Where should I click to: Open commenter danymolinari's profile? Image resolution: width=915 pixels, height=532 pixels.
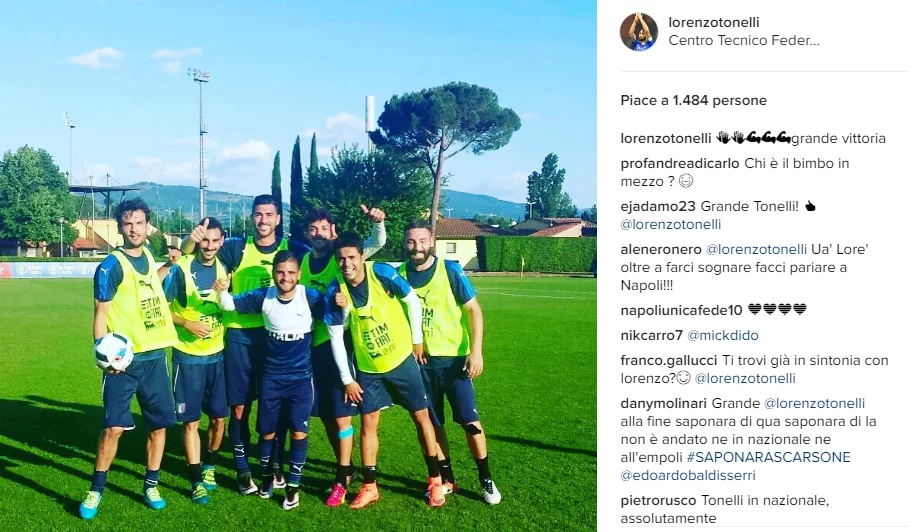[x=663, y=404]
